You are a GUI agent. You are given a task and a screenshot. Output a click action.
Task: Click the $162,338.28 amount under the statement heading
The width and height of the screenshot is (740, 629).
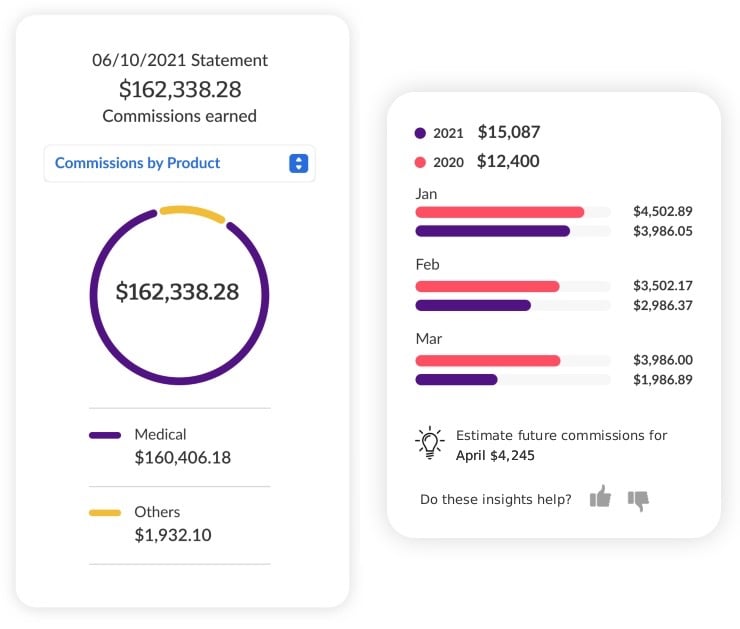coord(180,89)
